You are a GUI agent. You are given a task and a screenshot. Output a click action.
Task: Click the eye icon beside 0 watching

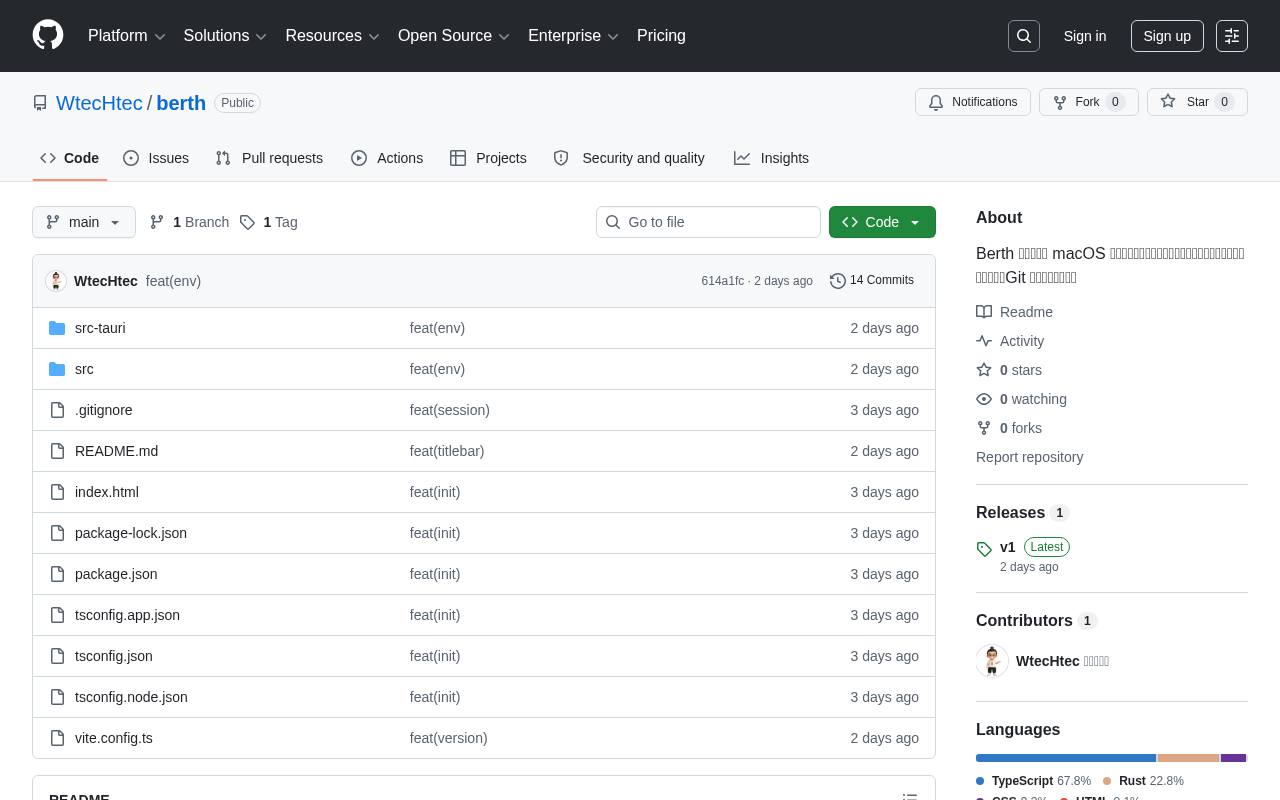[x=984, y=399]
